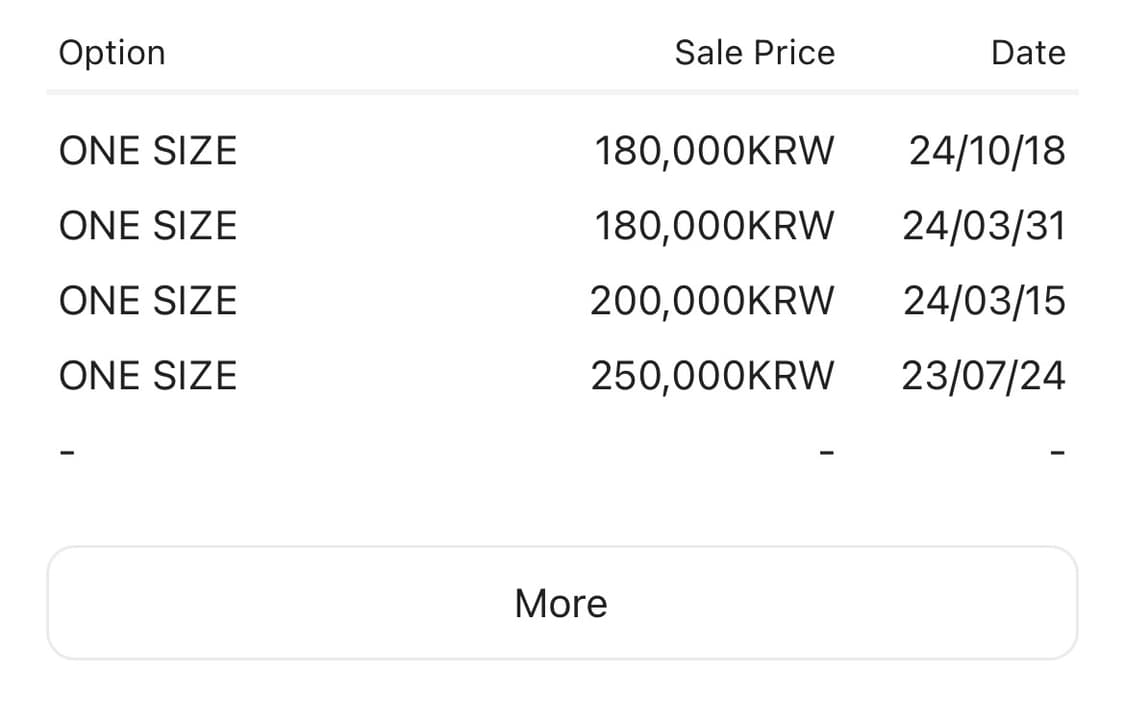Screen dimensions: 1125x718
Task: Click the empty dash under the Sale Price column
Action: [826, 452]
